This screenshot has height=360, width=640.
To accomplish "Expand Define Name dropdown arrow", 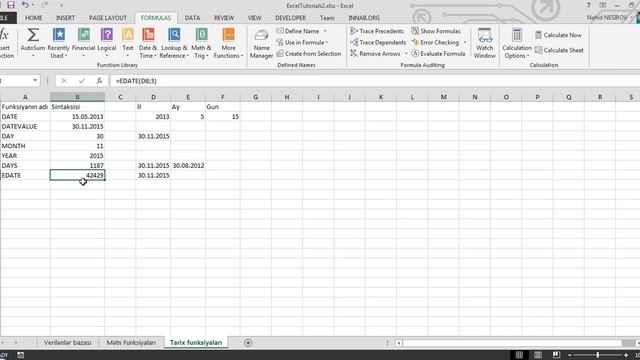I will [x=325, y=31].
